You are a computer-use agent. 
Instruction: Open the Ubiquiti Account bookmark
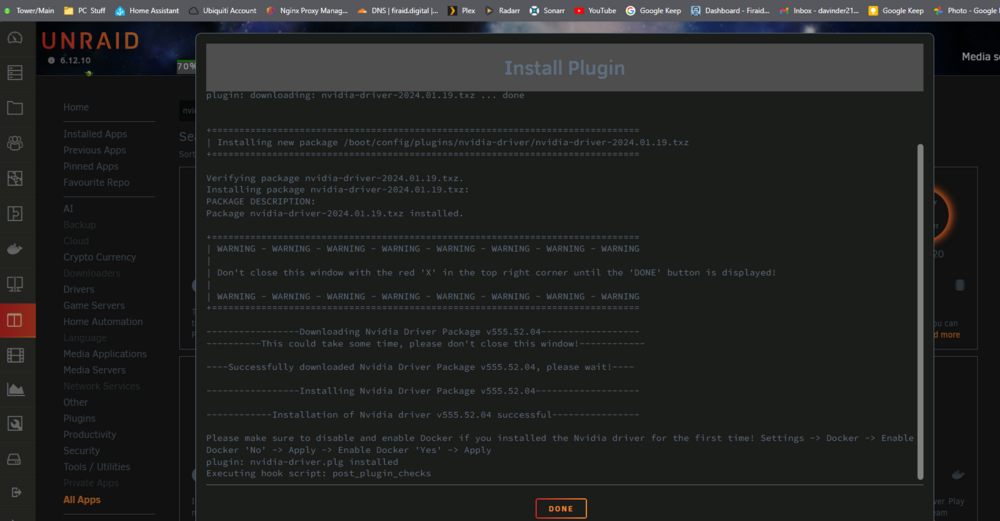click(x=223, y=10)
